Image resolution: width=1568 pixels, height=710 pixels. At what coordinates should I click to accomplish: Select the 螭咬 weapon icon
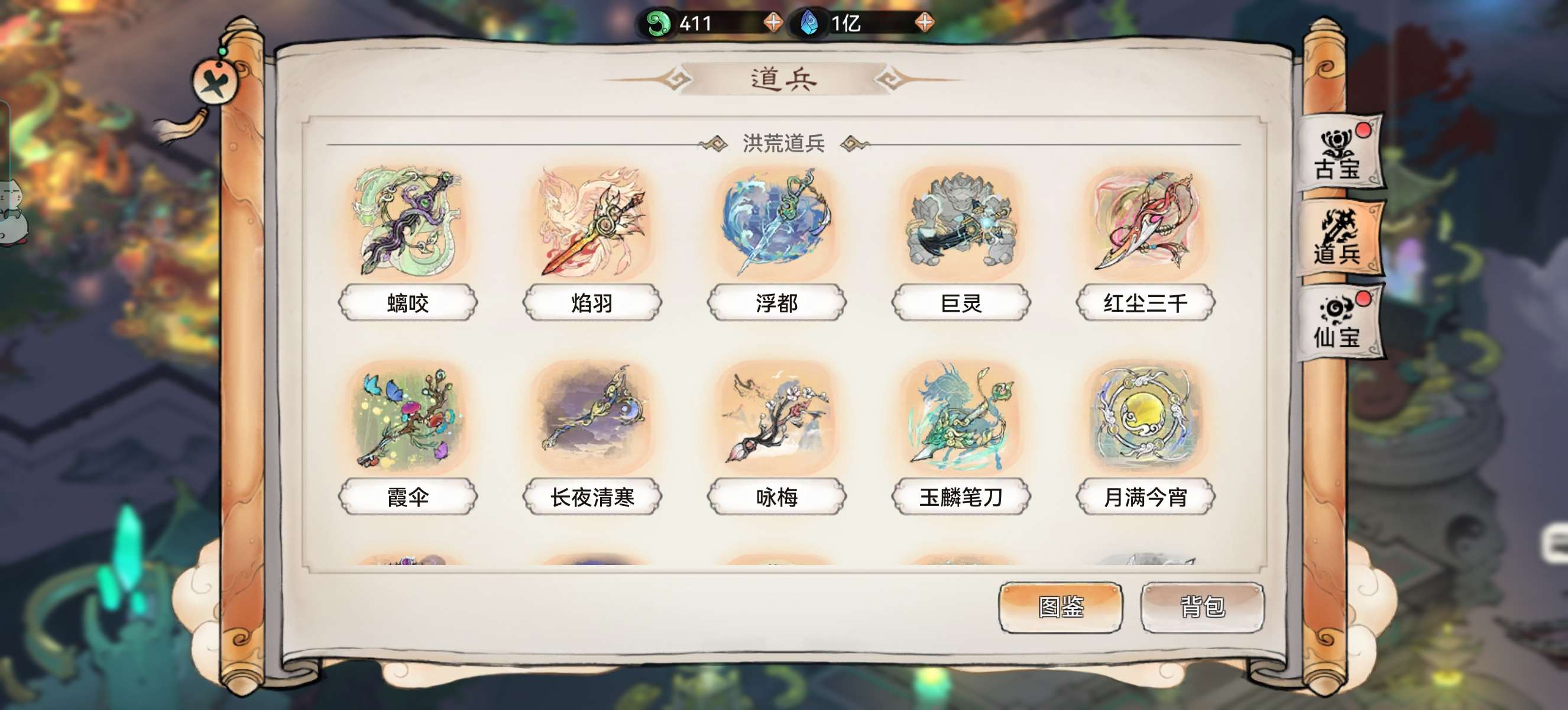(x=409, y=222)
